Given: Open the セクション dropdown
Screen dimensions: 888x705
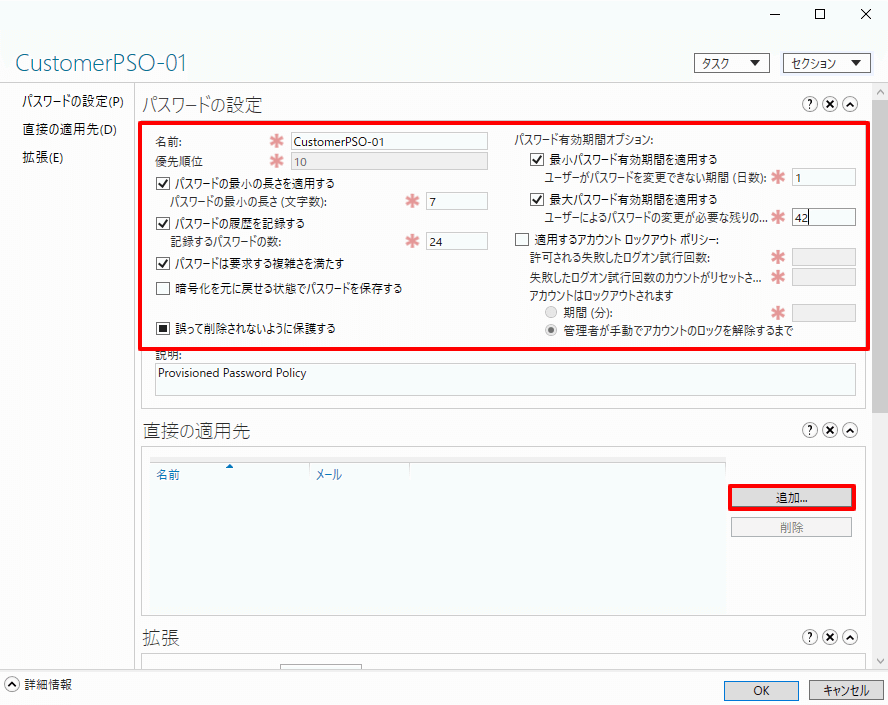Looking at the screenshot, I should point(826,63).
